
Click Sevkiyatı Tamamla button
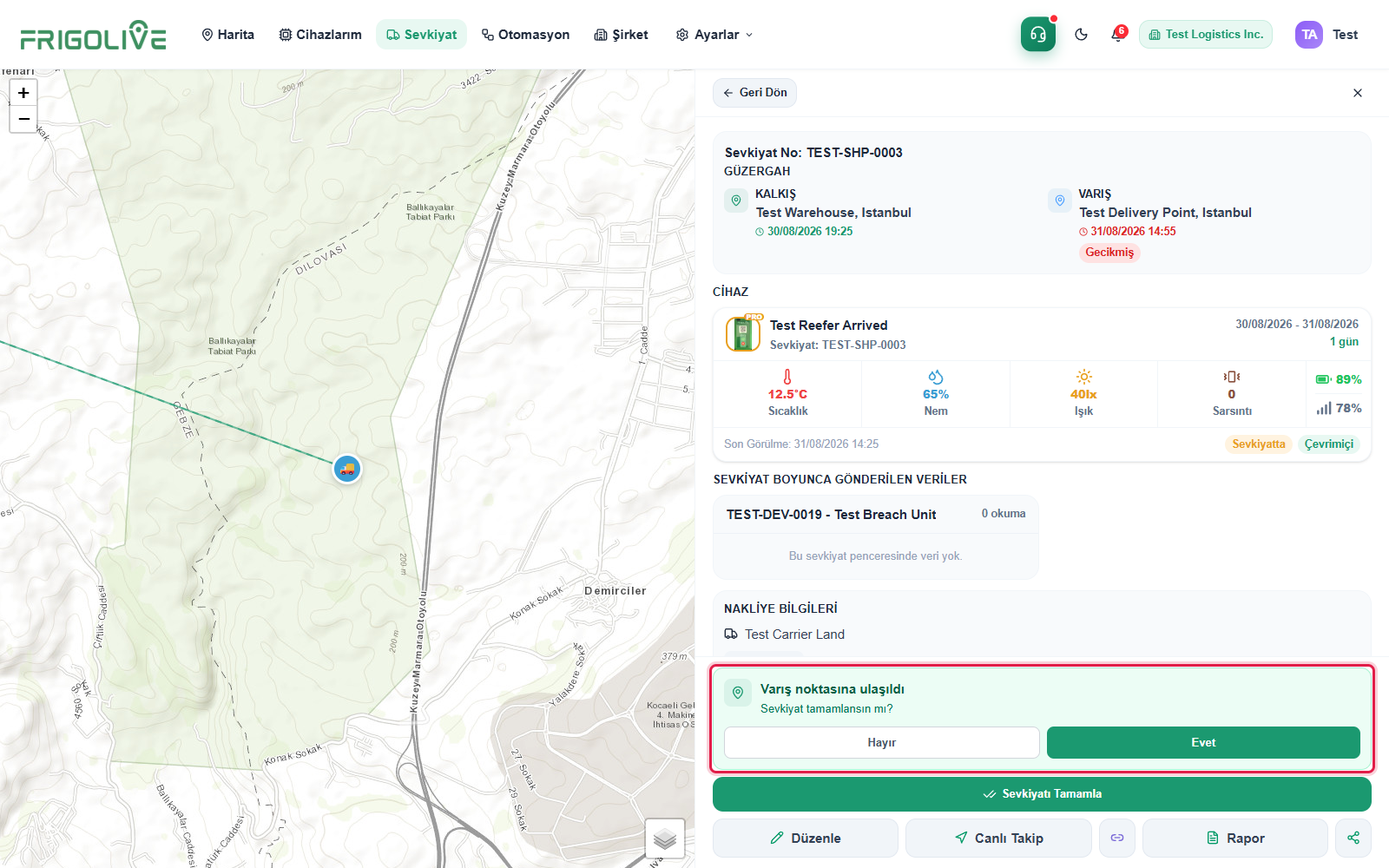point(1042,794)
